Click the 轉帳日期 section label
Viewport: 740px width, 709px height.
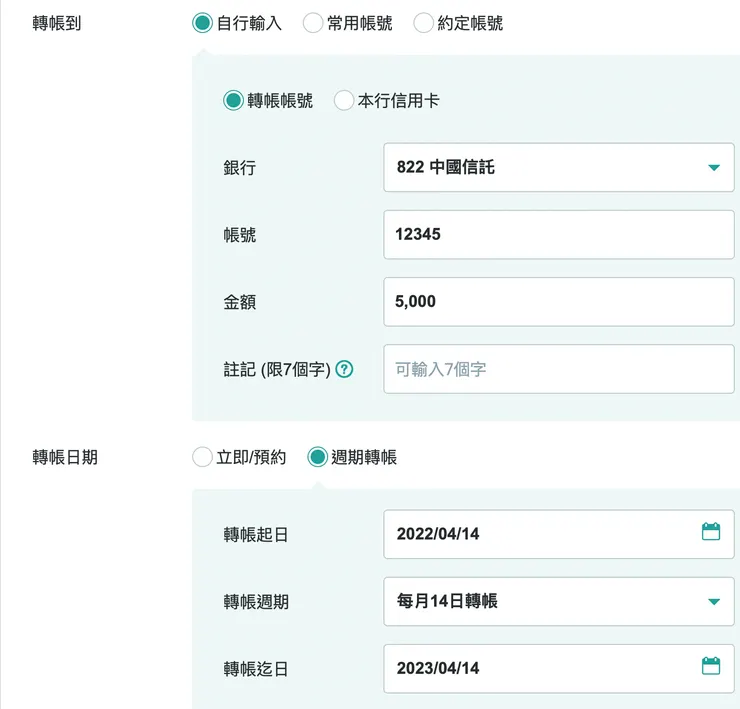[x=65, y=457]
